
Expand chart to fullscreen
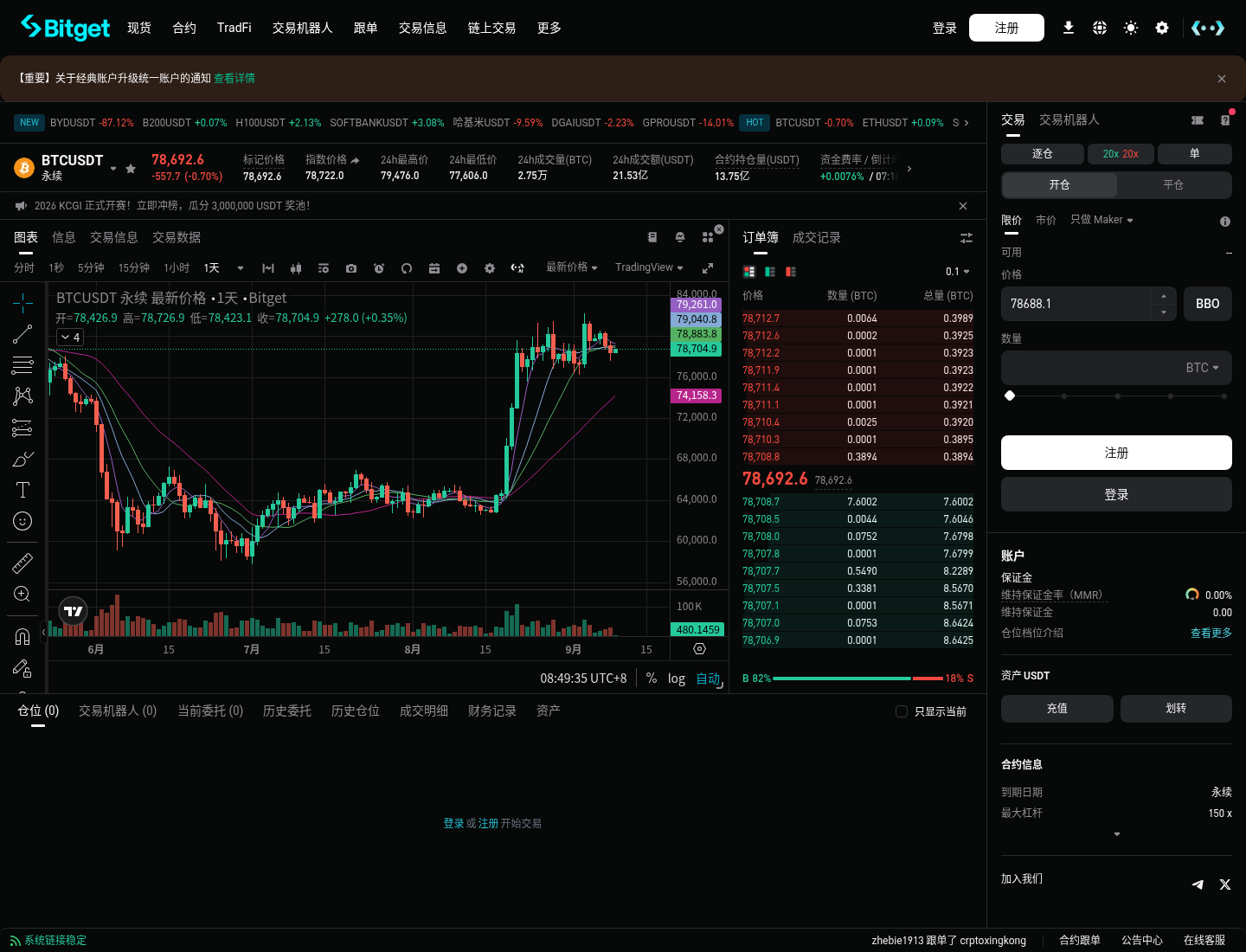[708, 268]
